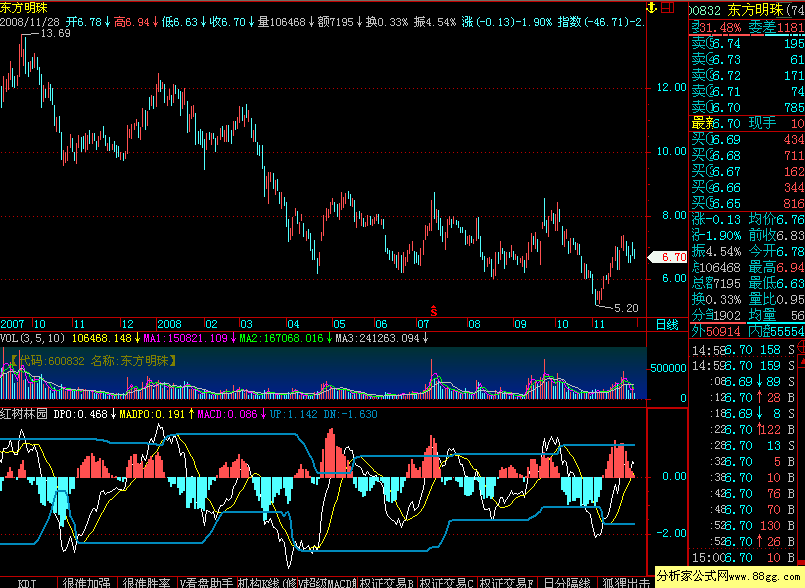Viewport: 805px width, 588px height.
Task: Click the 600832 东方明珠 header in the quote panel
Action: click(x=747, y=10)
